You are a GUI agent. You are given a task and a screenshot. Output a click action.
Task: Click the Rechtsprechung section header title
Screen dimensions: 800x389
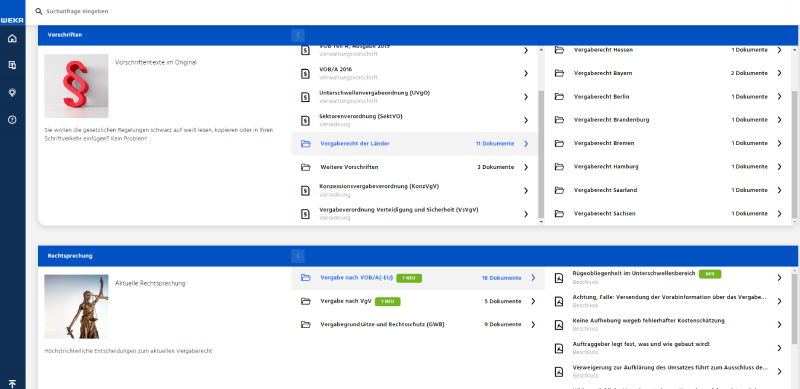click(x=70, y=256)
